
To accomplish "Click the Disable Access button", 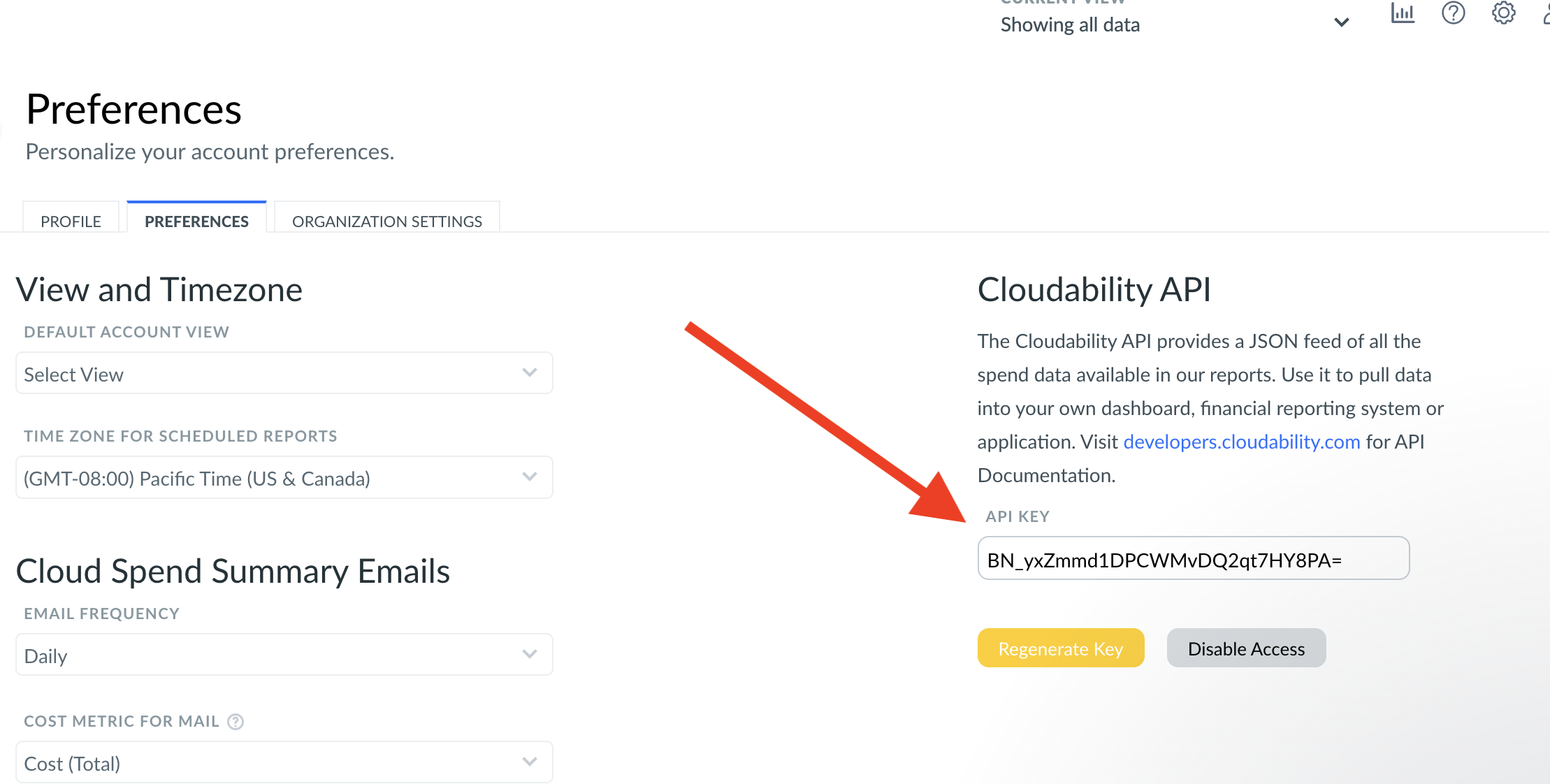I will [1246, 648].
